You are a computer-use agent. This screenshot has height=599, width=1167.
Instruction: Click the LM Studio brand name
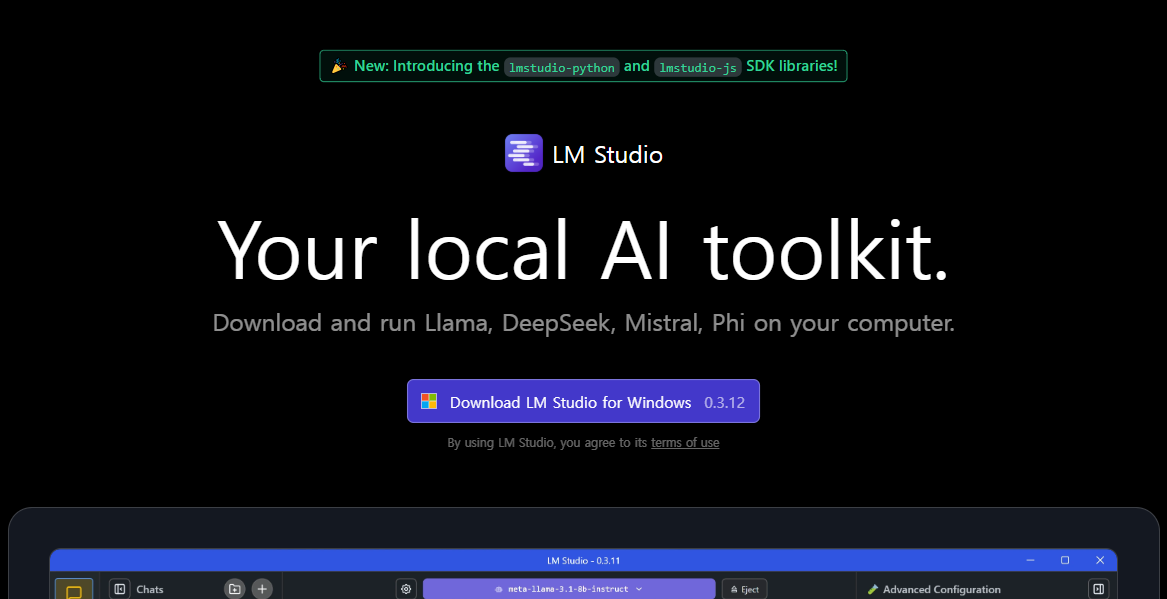607,155
